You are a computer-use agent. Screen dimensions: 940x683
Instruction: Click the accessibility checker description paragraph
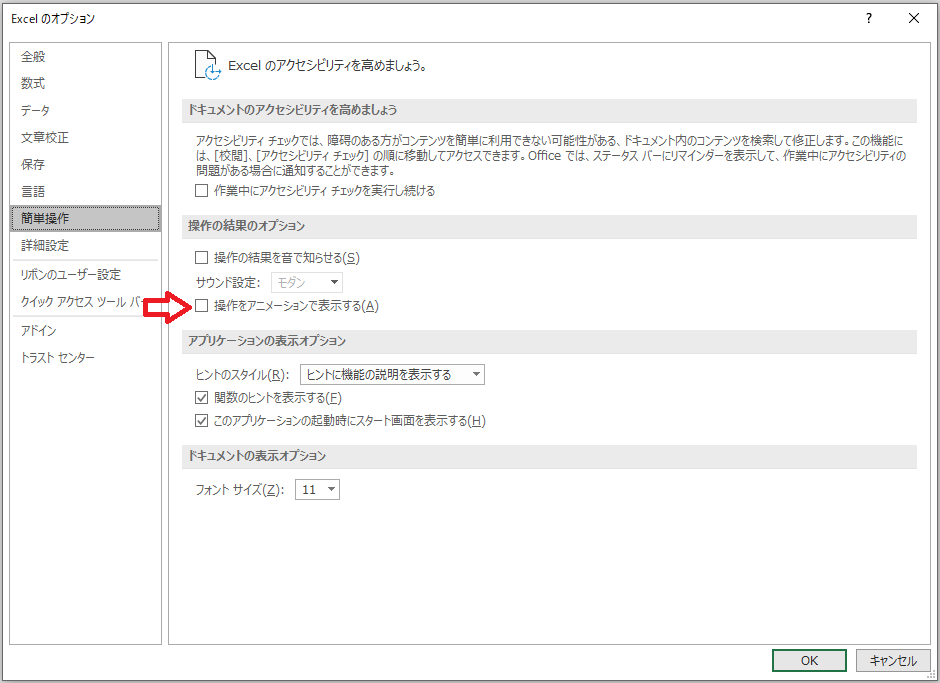(550, 155)
